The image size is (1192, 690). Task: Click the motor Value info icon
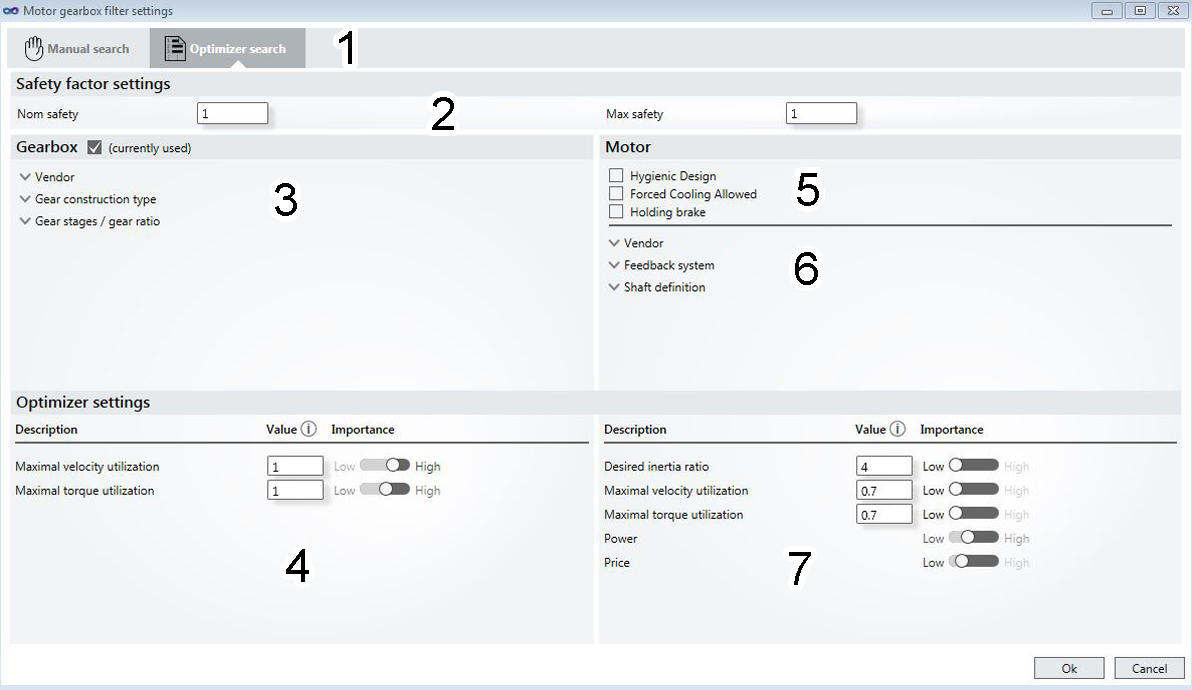(898, 429)
